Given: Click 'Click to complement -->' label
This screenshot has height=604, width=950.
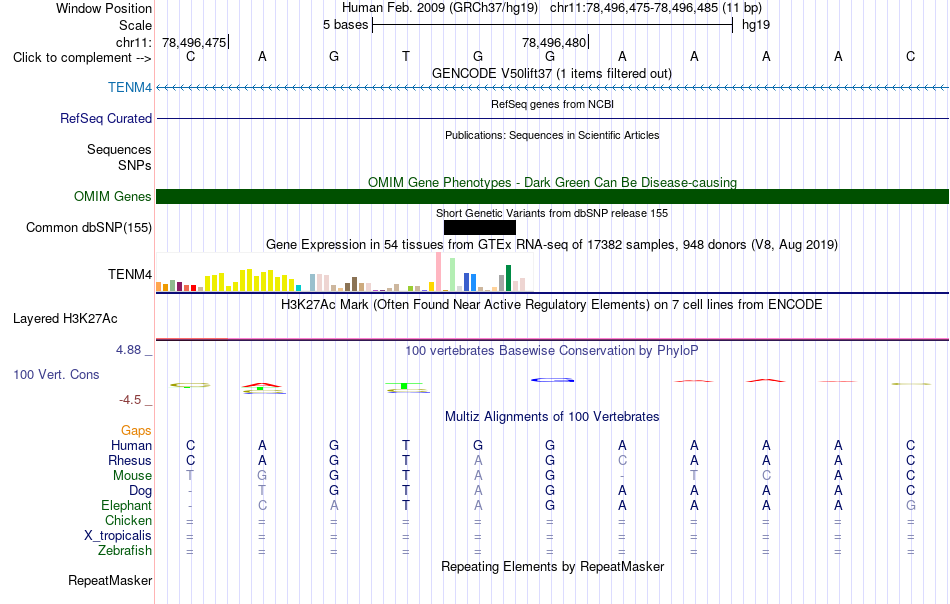Looking at the screenshot, I should click(x=82, y=58).
